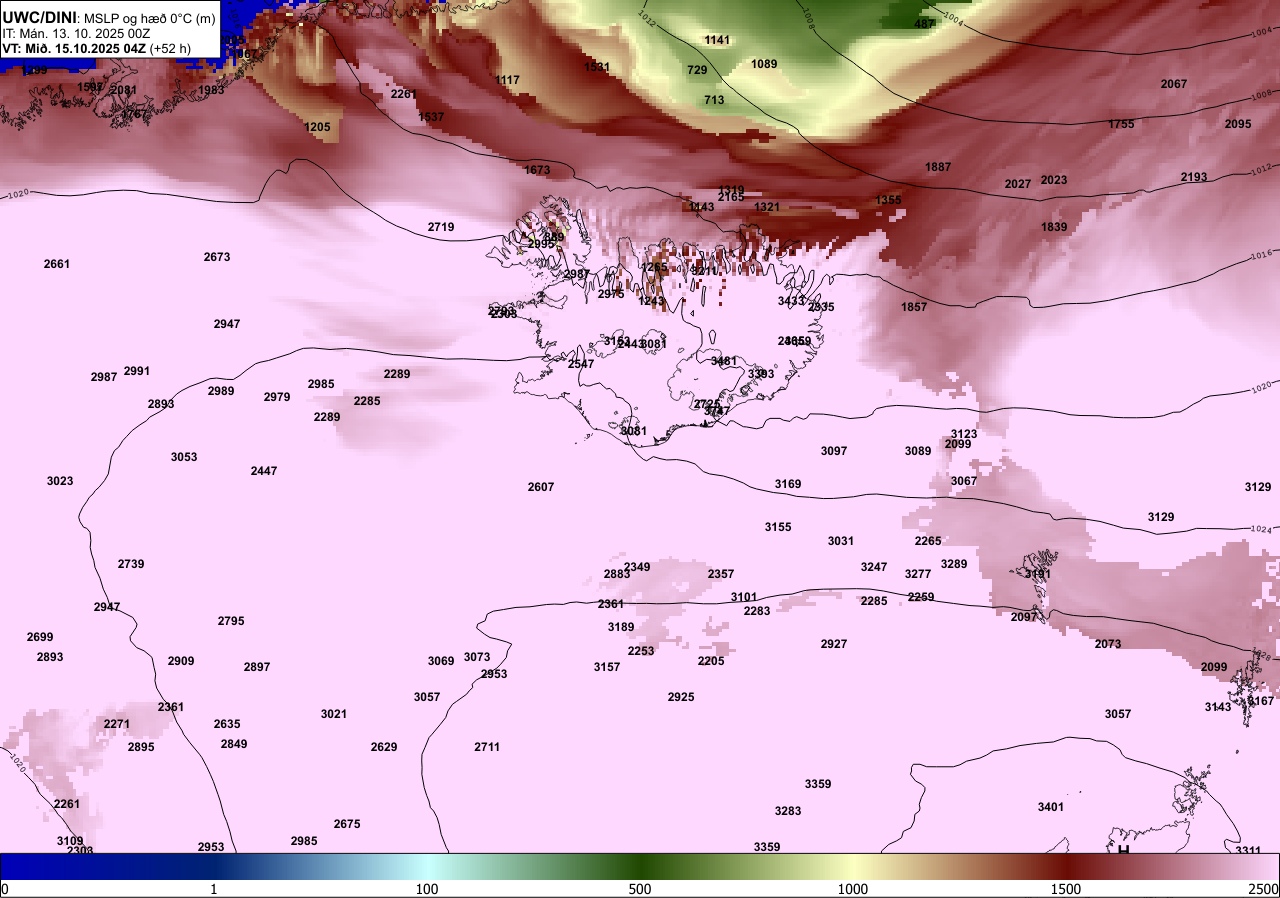Click the isobar label 1024
The height and width of the screenshot is (898, 1280).
pos(1263,529)
